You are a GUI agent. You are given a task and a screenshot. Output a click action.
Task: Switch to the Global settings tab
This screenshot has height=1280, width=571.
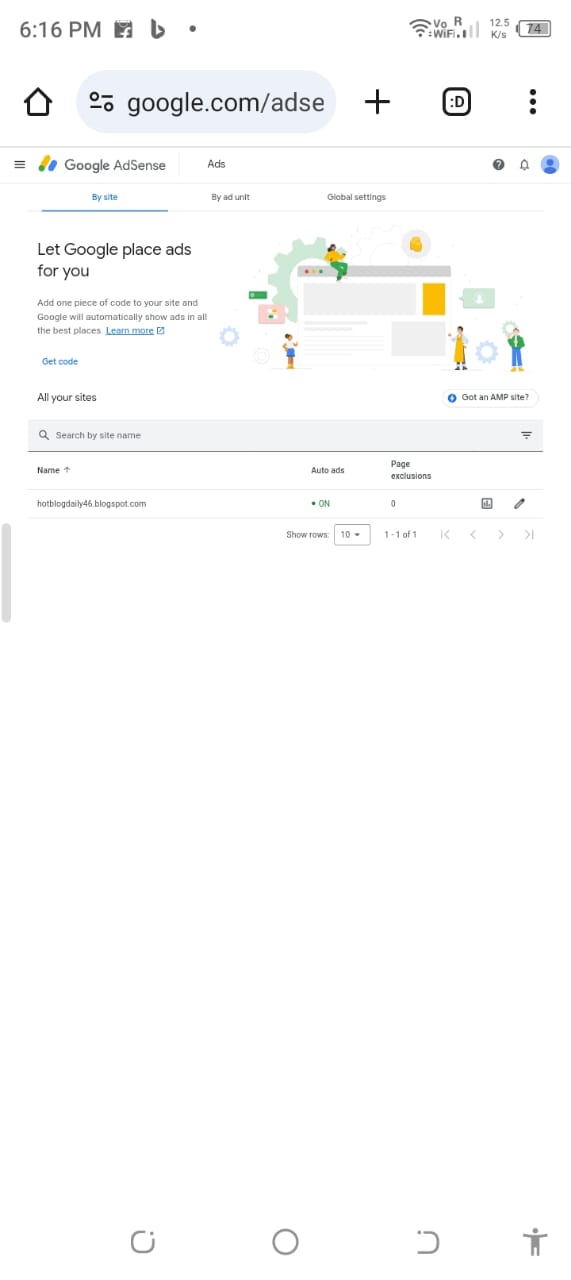[x=356, y=197]
